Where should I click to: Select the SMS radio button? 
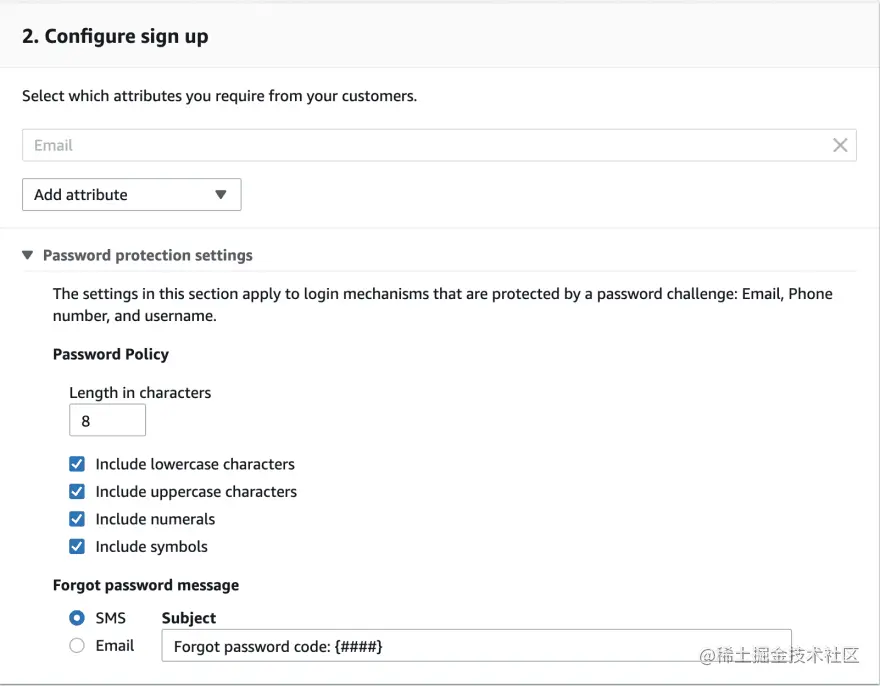[77, 618]
